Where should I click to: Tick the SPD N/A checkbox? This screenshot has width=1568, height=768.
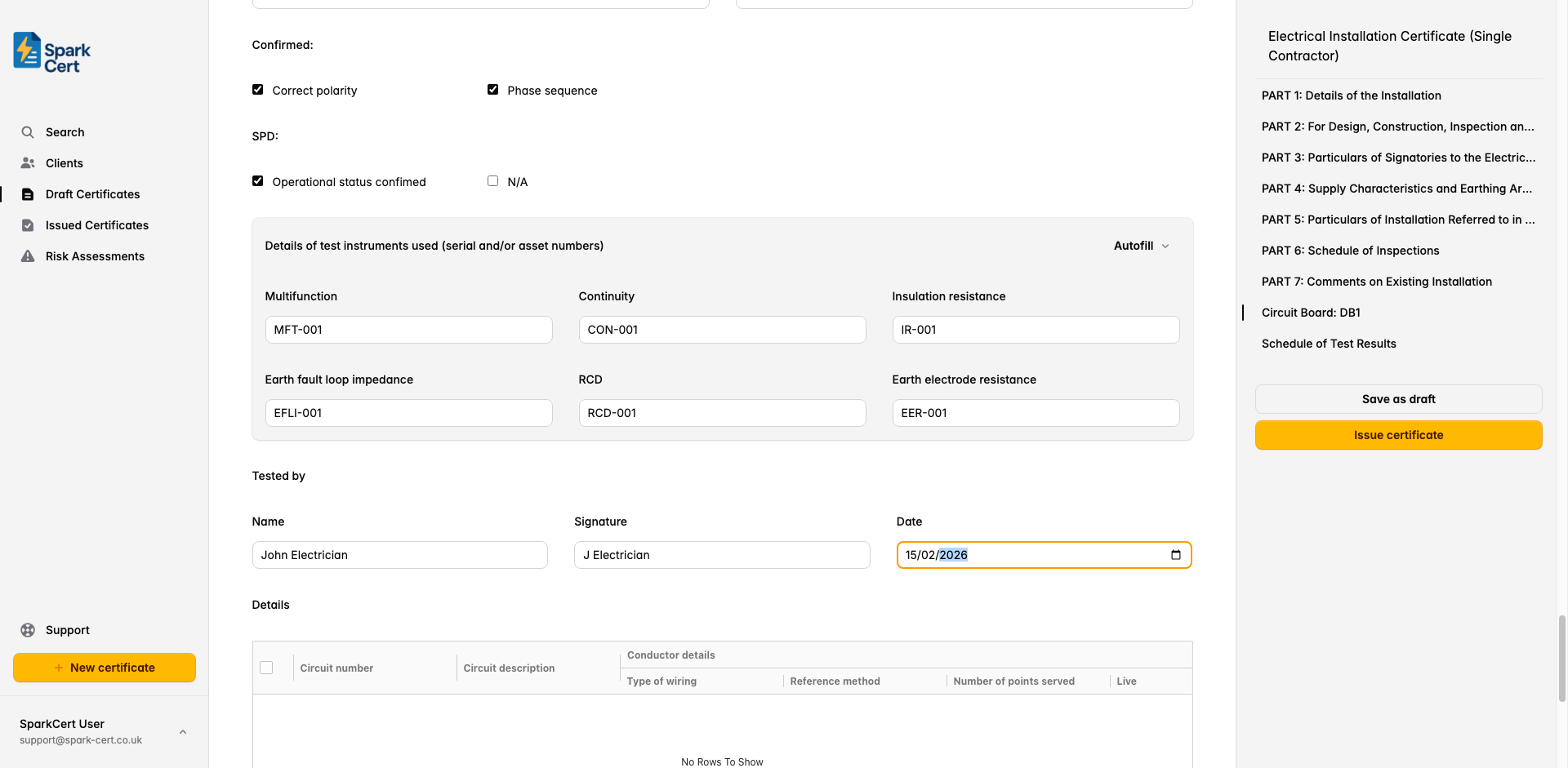point(493,181)
